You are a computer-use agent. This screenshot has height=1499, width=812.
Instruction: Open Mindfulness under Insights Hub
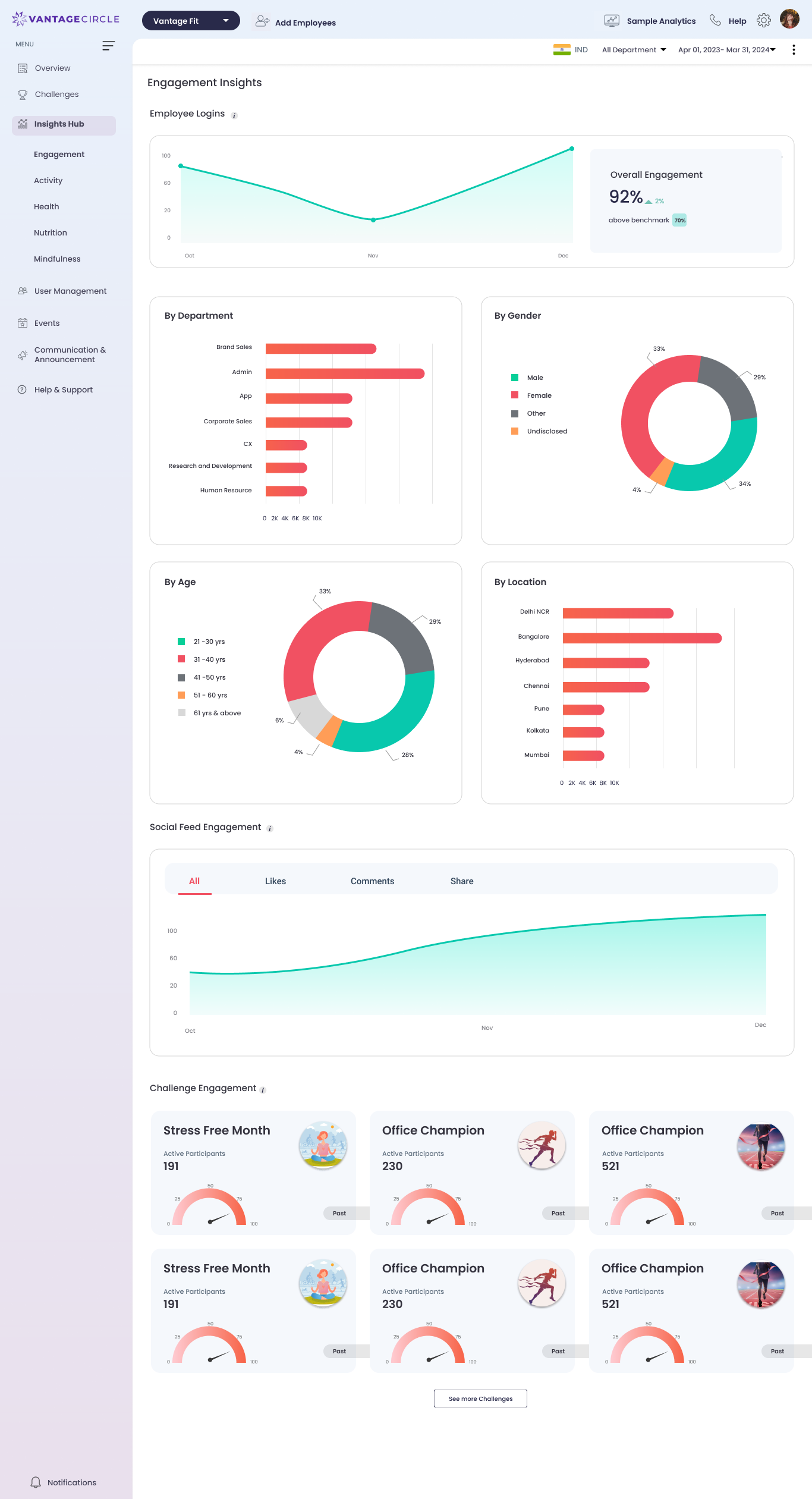[x=57, y=259]
